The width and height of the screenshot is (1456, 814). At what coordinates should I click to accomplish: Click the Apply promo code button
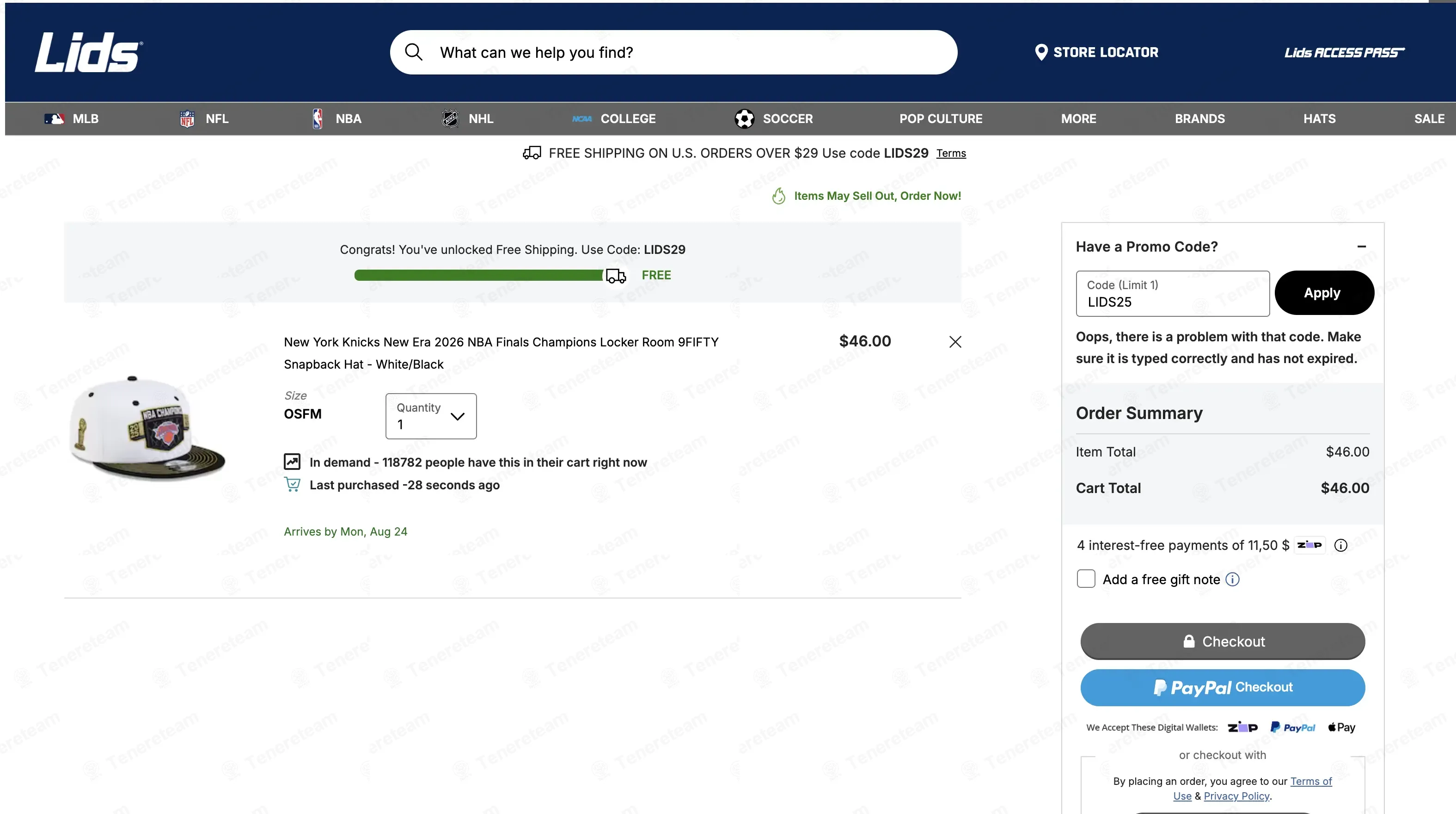point(1324,292)
